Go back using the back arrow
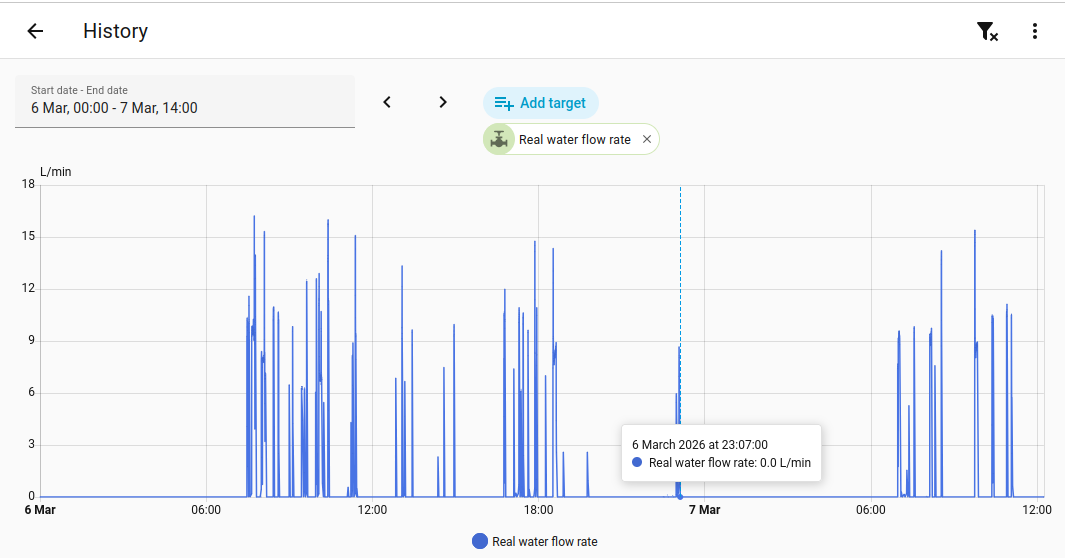 [x=35, y=31]
